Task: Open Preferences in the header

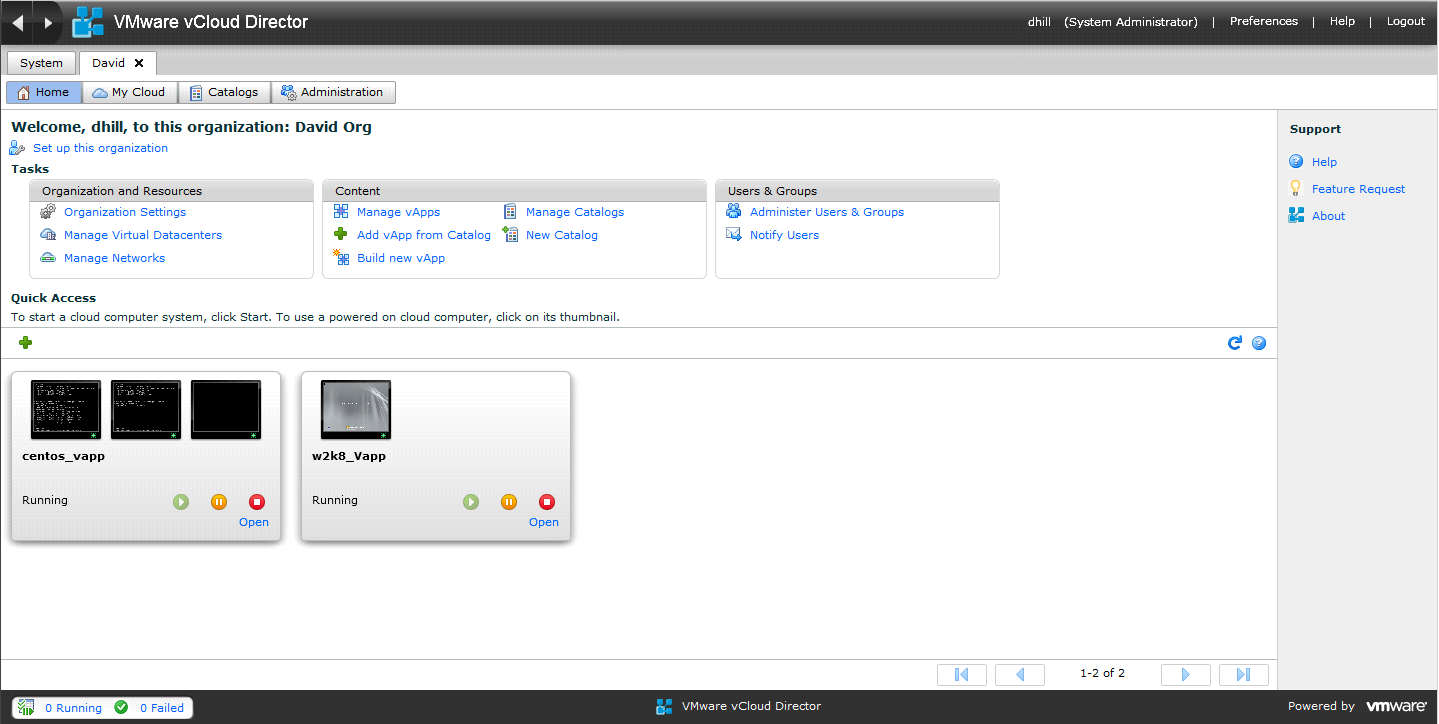Action: pos(1264,21)
